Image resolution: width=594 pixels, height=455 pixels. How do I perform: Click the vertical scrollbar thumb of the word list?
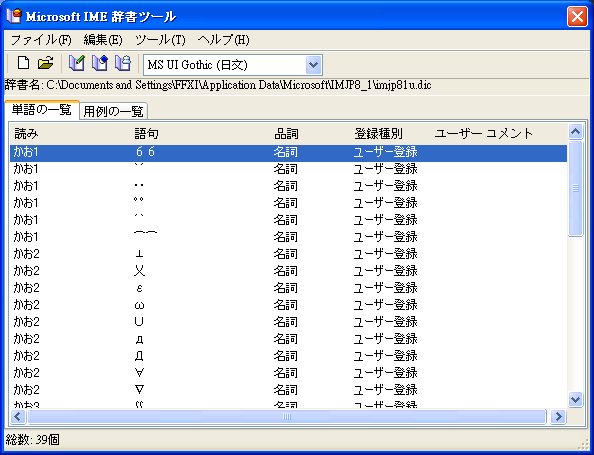click(x=575, y=188)
